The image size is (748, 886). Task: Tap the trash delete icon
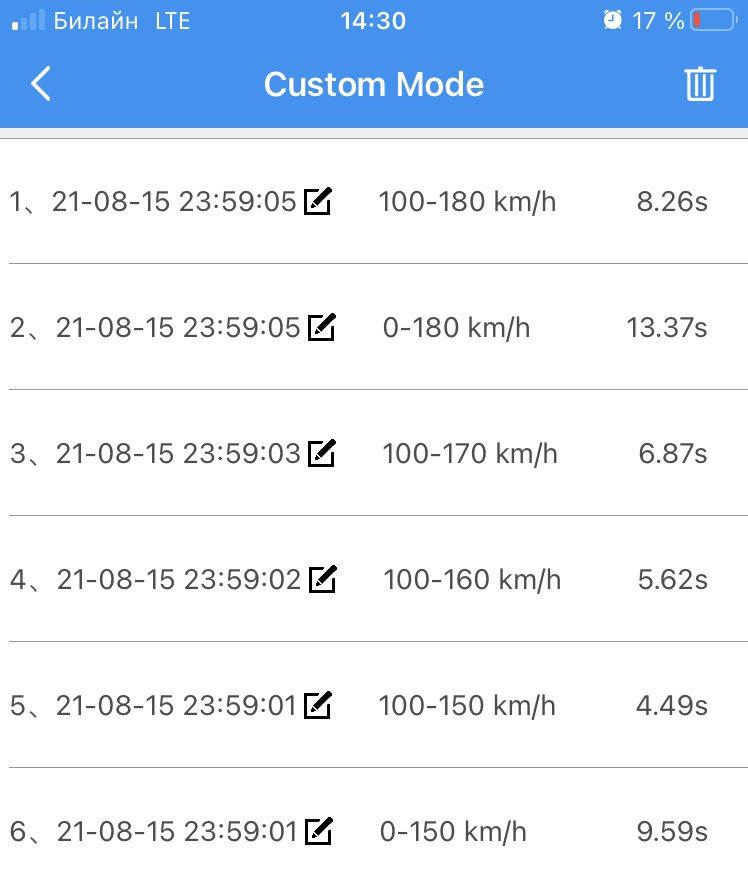coord(700,84)
